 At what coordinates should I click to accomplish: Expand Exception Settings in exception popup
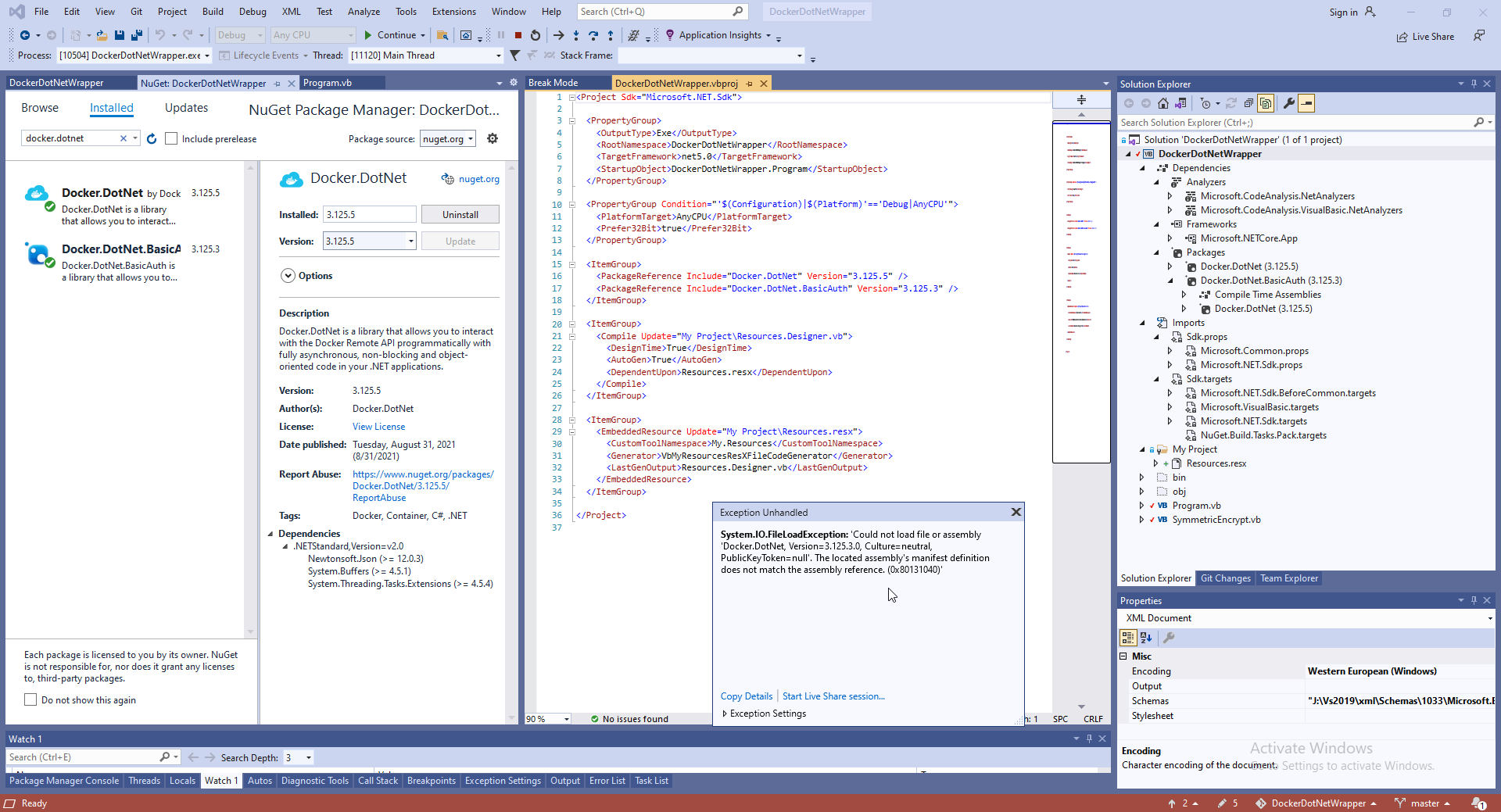725,714
